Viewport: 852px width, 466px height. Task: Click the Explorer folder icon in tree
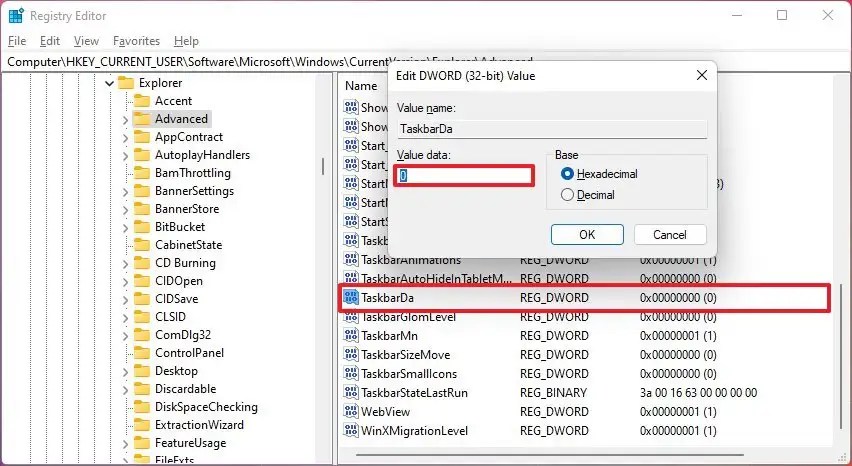126,83
